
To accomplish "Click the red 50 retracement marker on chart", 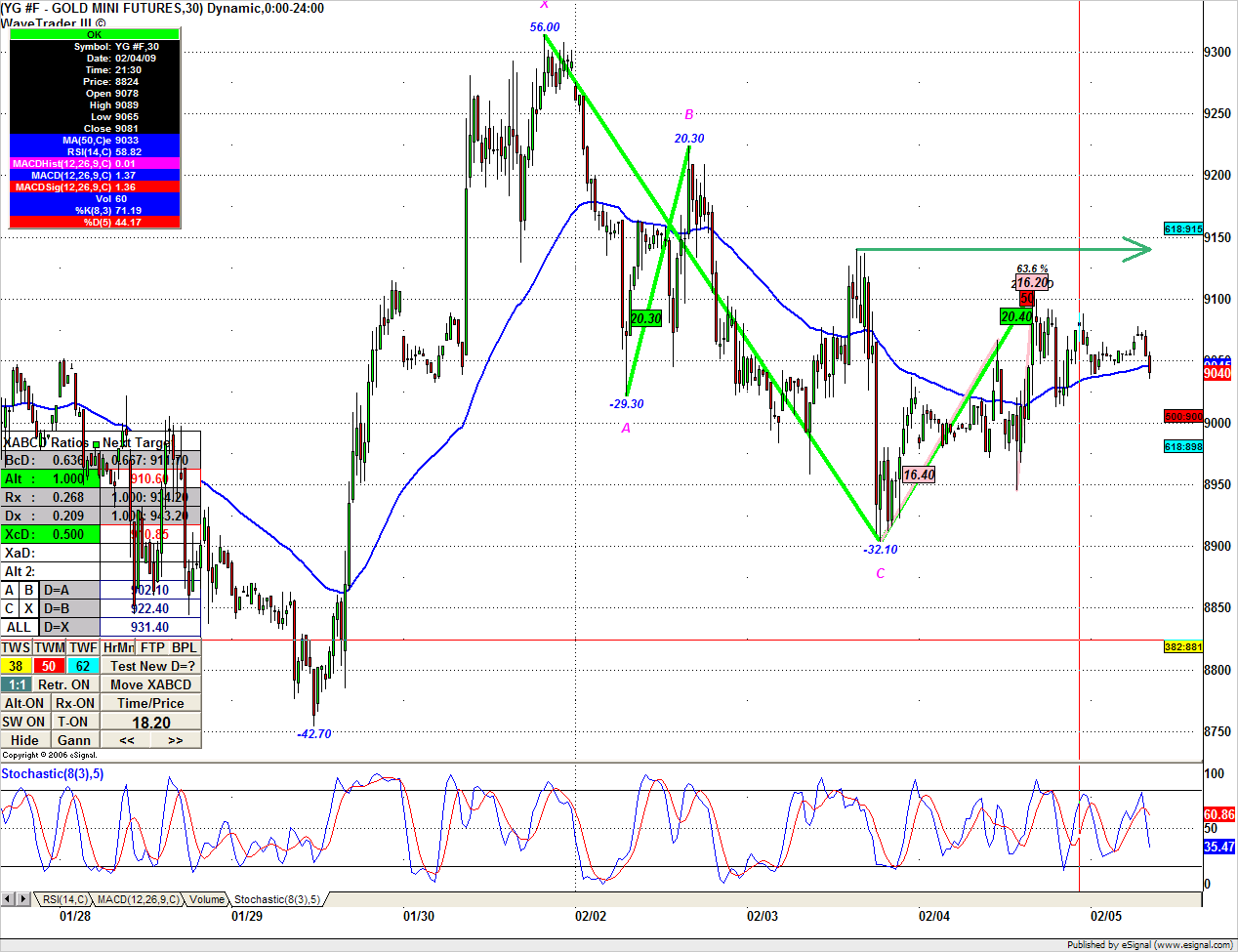I will (1026, 299).
